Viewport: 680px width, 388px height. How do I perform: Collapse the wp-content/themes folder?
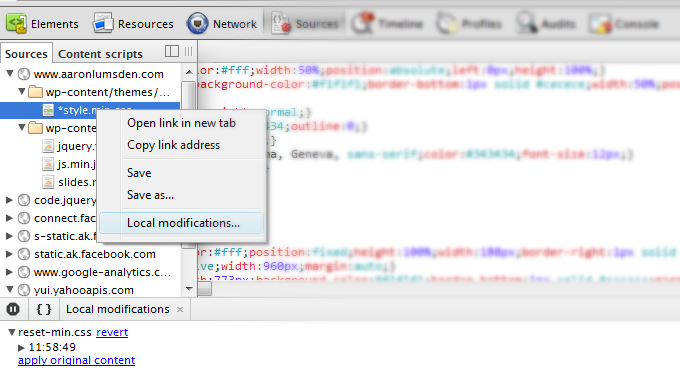point(21,91)
